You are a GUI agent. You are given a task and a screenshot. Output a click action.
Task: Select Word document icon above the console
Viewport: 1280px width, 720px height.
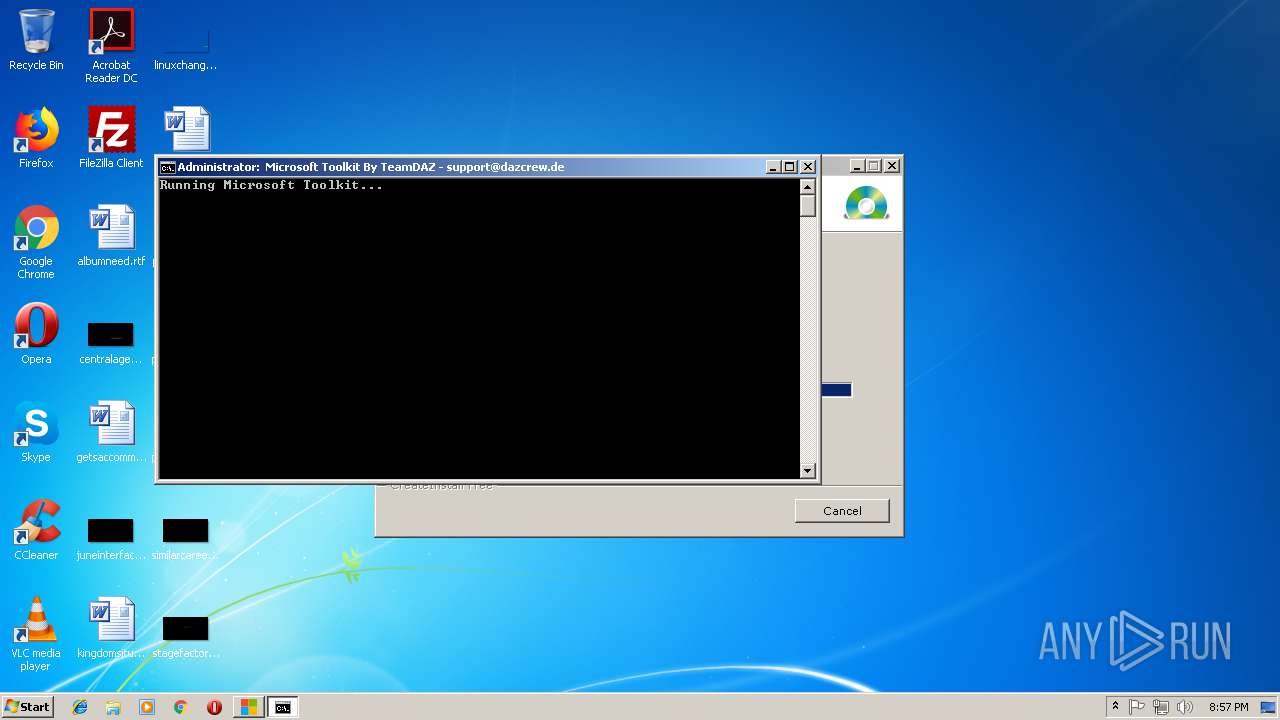187,128
